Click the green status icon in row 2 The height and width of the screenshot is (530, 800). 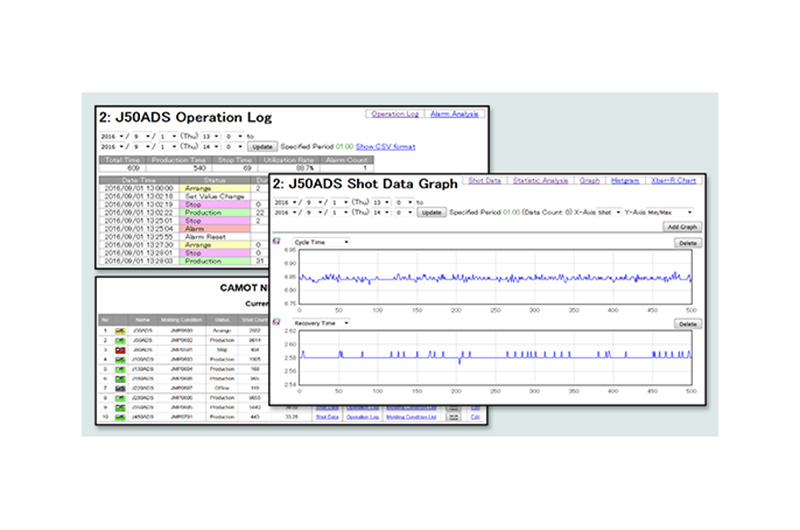[x=120, y=340]
